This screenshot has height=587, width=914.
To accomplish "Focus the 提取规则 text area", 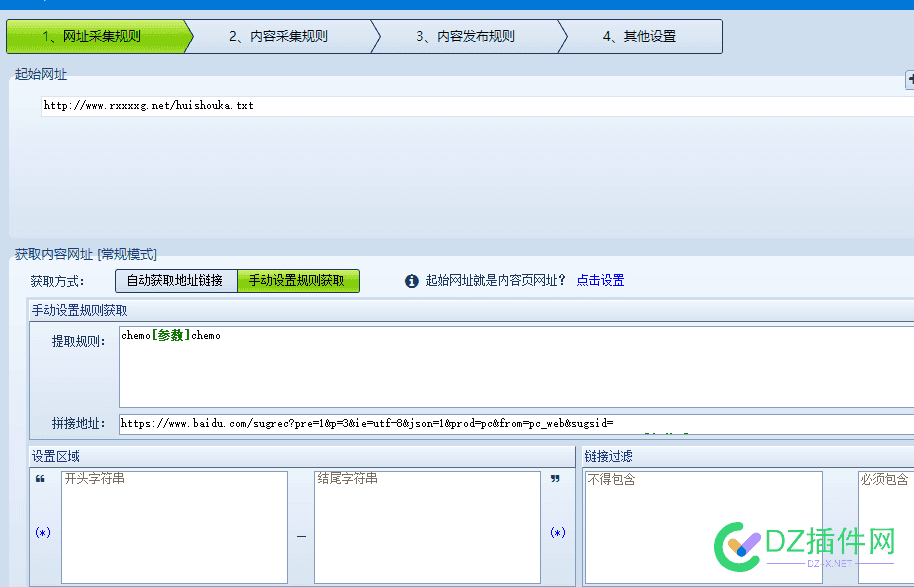I will pyautogui.click(x=516, y=367).
